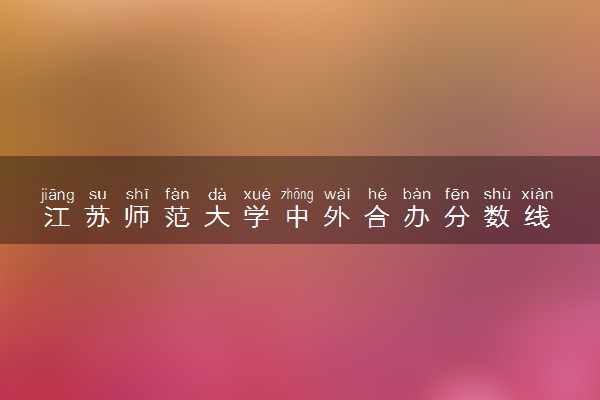This screenshot has width=600, height=400.
Task: Click the pinyin label xué
Action: click(x=257, y=195)
